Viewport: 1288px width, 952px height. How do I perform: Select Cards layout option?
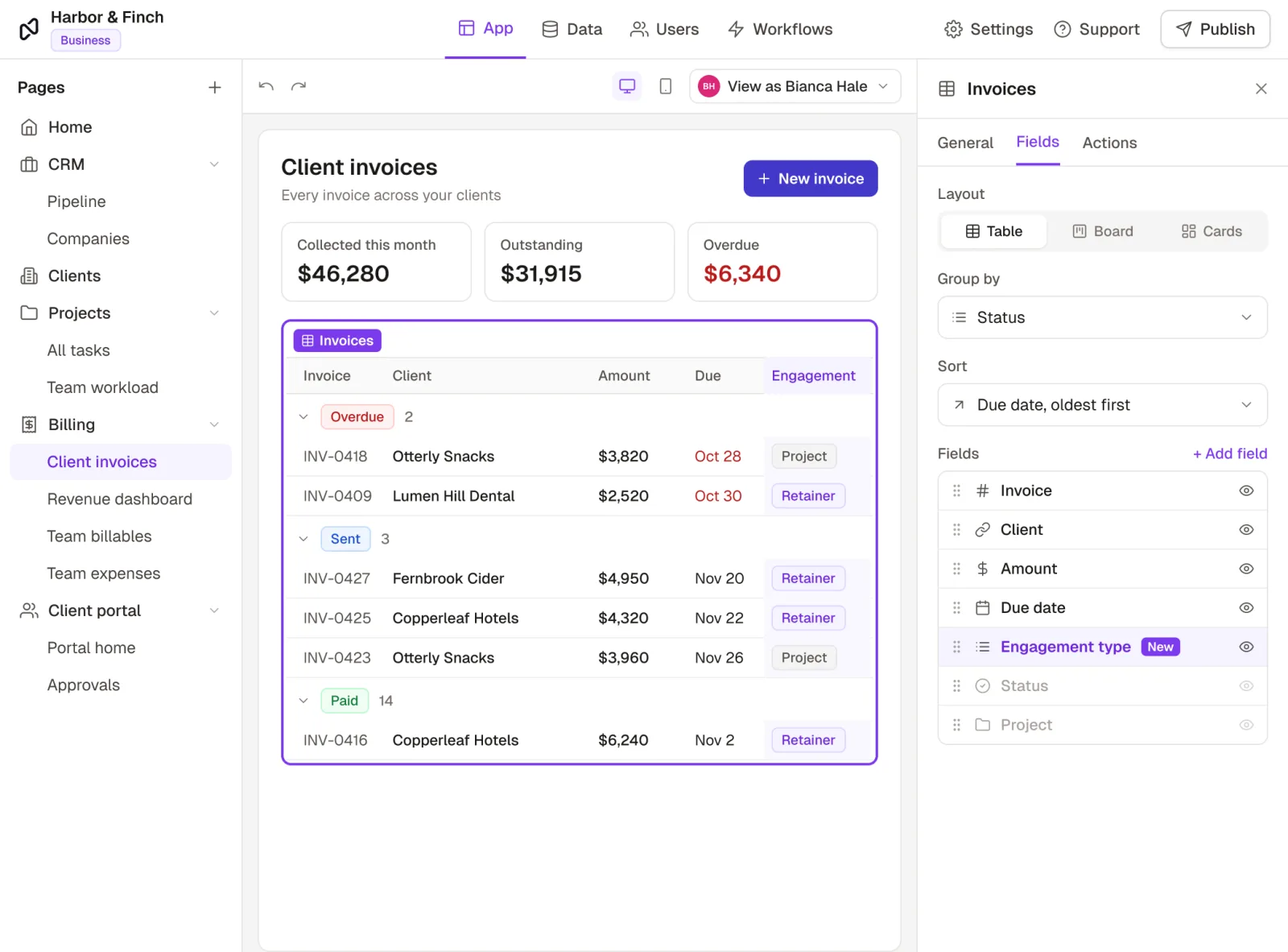tap(1212, 232)
